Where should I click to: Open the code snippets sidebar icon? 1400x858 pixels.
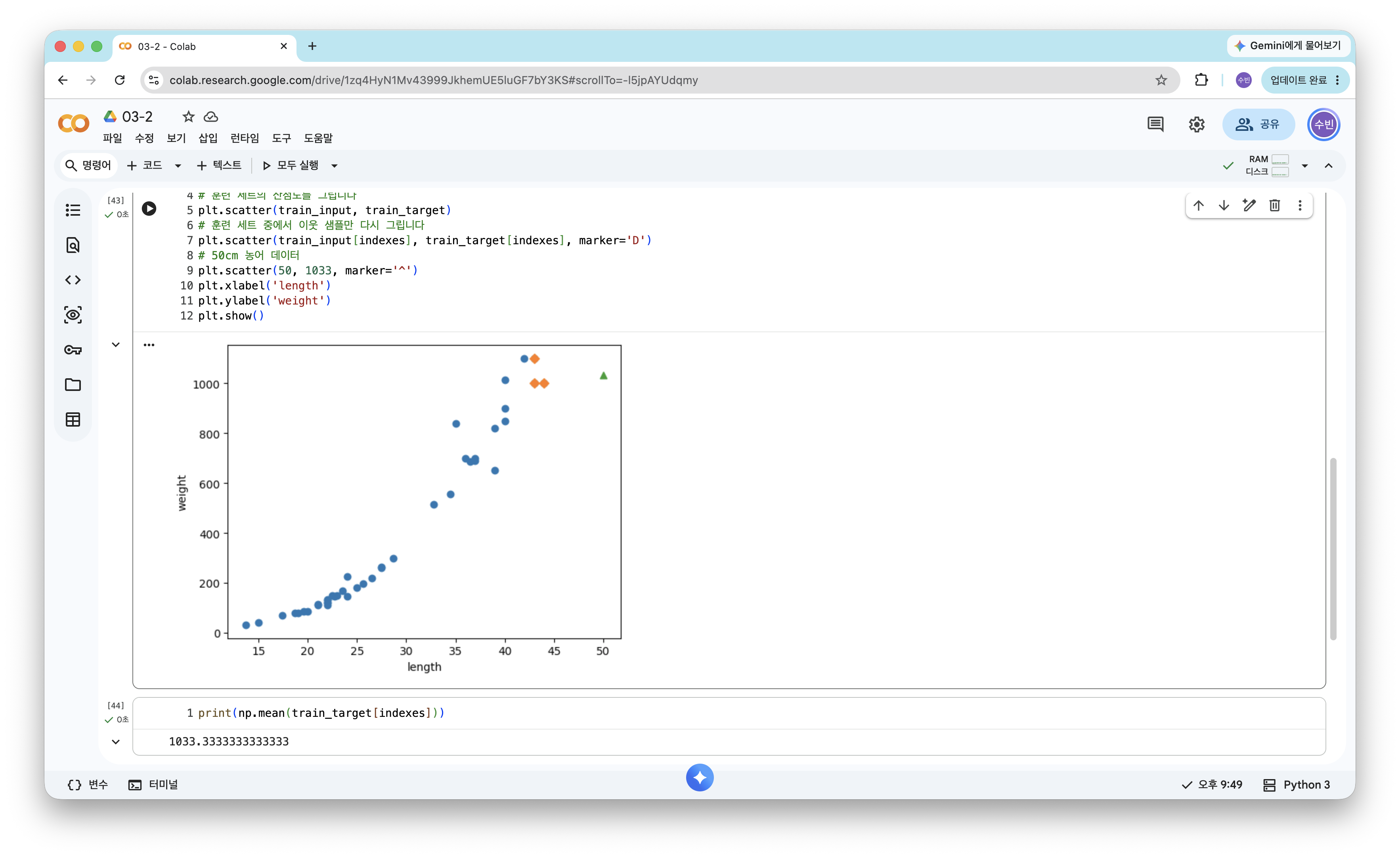(73, 280)
